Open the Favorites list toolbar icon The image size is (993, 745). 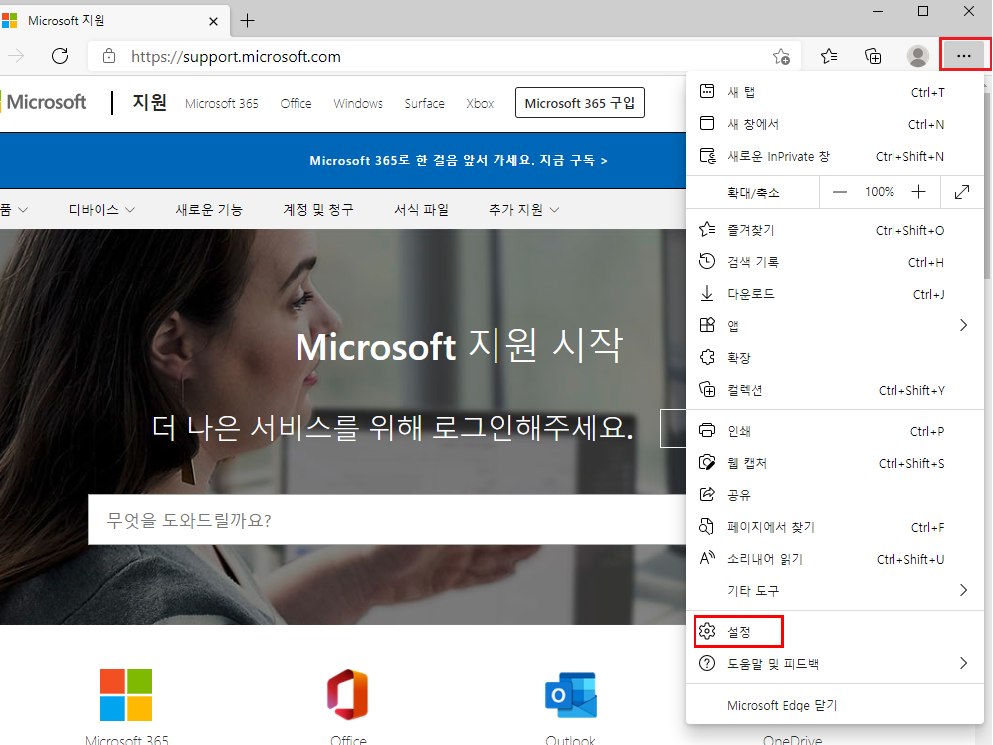(x=829, y=56)
